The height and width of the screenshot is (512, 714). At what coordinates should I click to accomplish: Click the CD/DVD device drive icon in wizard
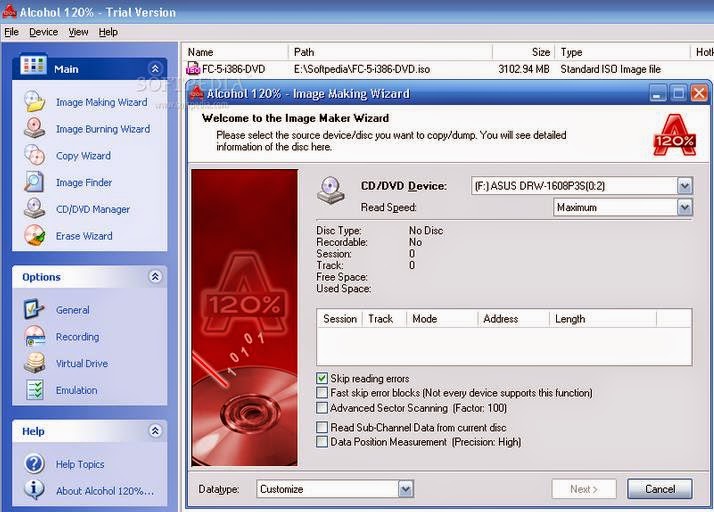pyautogui.click(x=331, y=190)
